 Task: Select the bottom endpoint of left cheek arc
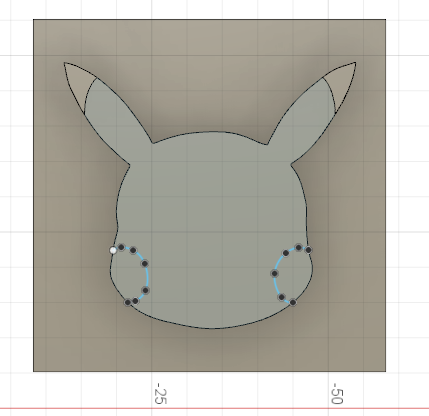127,302
